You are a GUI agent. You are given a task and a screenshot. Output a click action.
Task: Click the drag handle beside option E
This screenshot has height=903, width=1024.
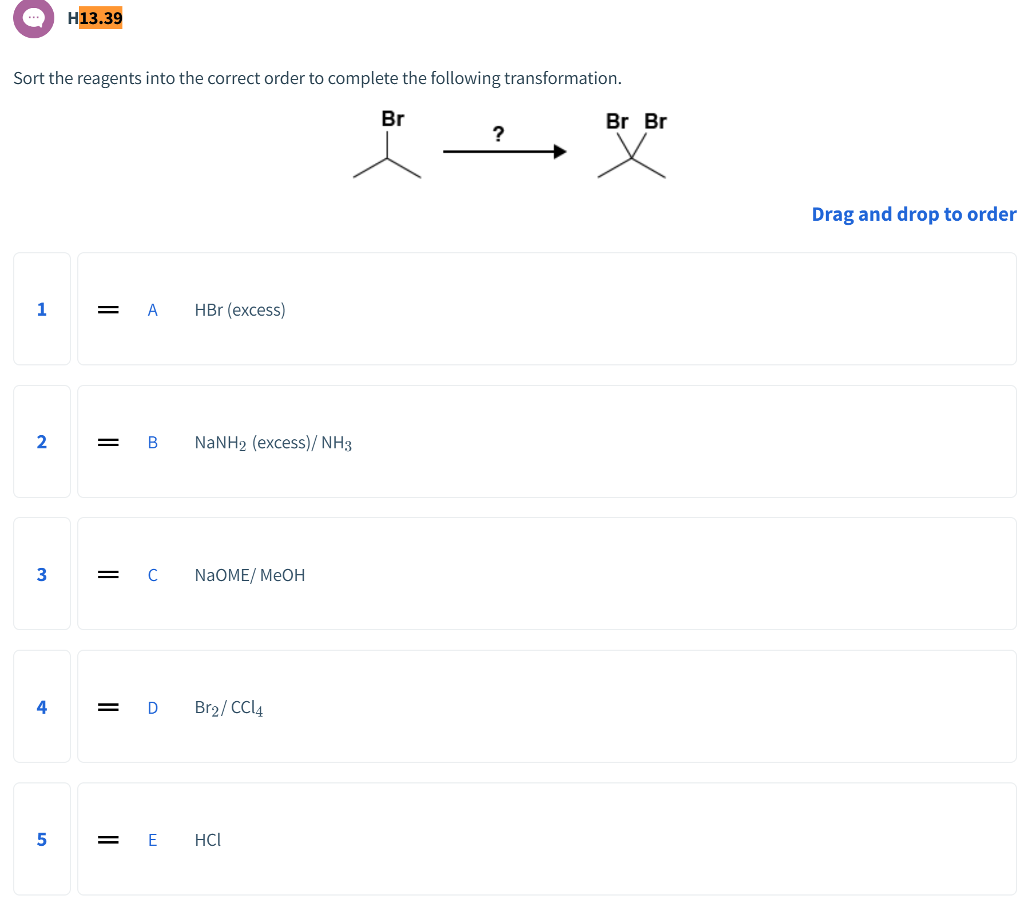click(107, 839)
